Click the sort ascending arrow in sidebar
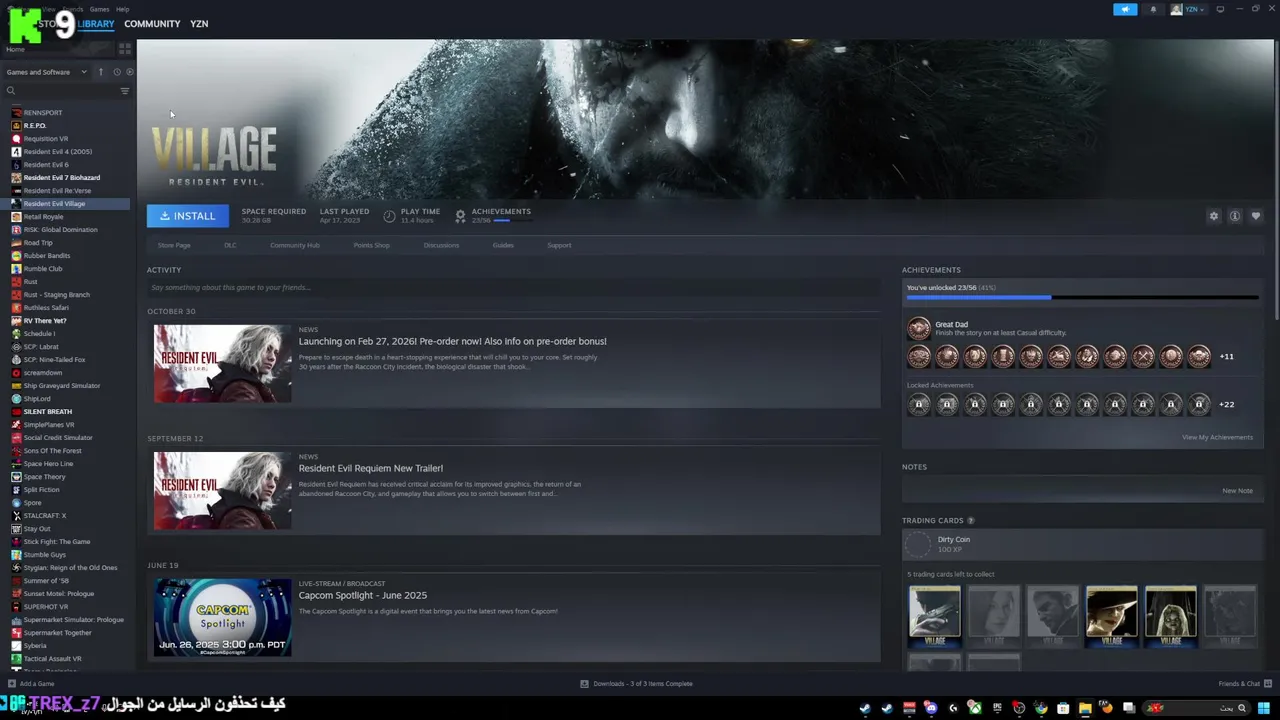Viewport: 1280px width, 720px height. [100, 72]
